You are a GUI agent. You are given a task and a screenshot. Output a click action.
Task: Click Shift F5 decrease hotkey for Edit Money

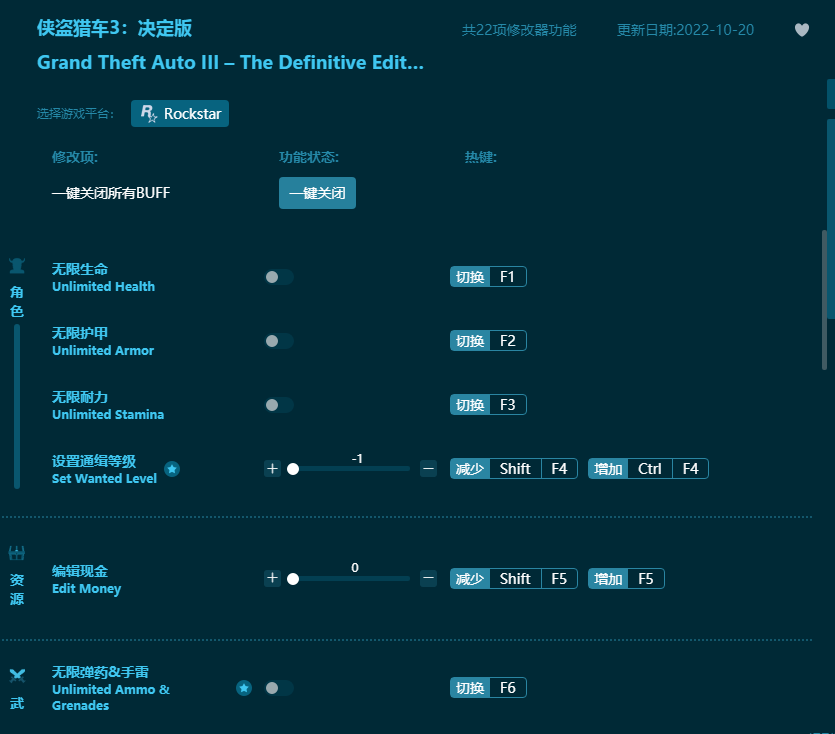[x=514, y=579]
